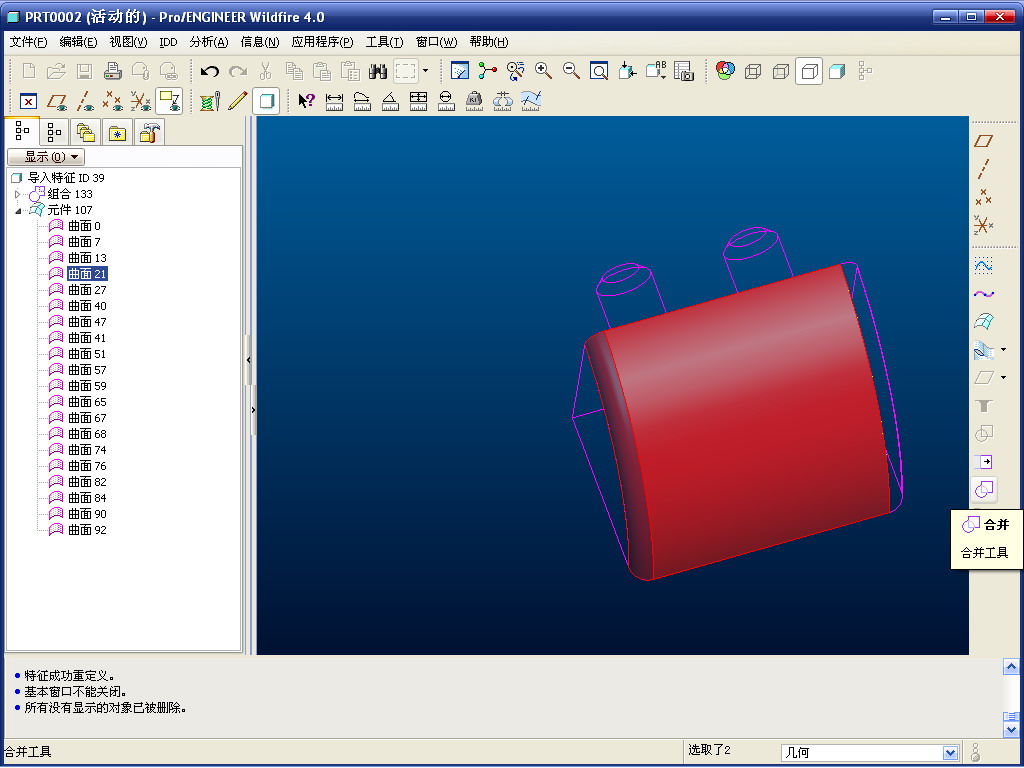This screenshot has height=768, width=1024.
Task: Select 曲面 92 in model tree
Action: [x=87, y=530]
